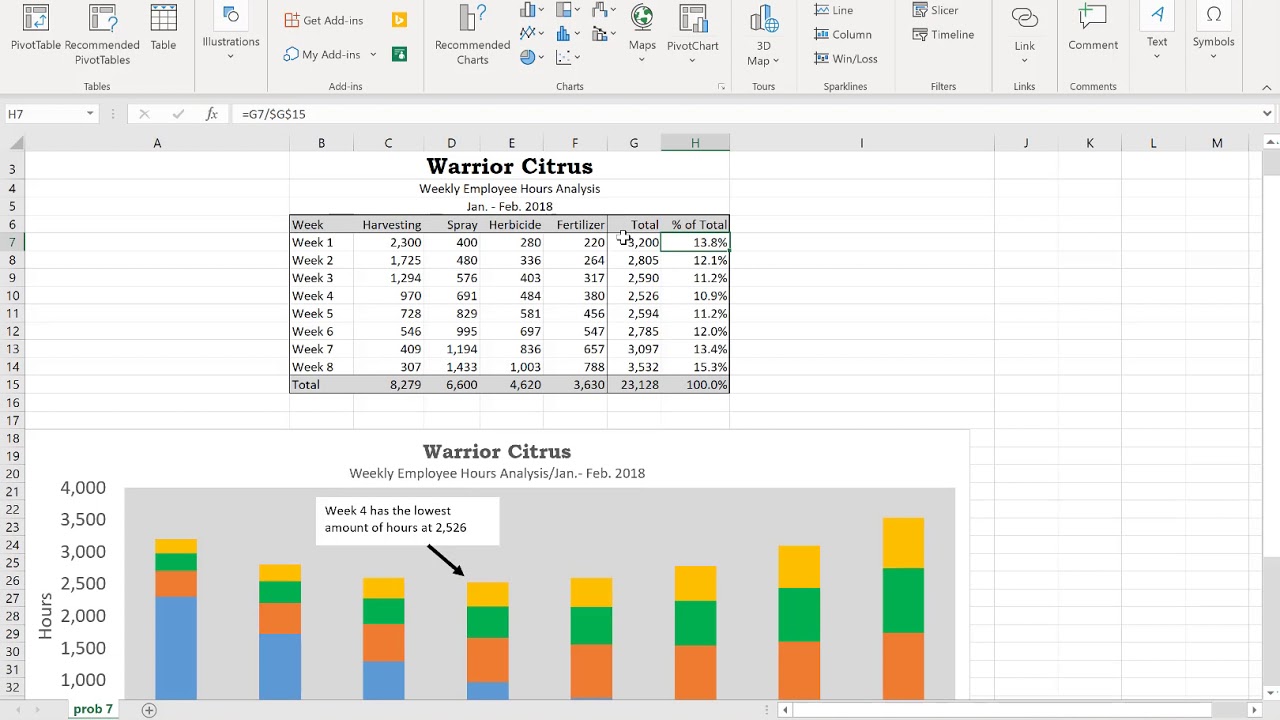Click horizontal scrollbar right arrow
This screenshot has width=1280, height=720.
(x=1254, y=710)
